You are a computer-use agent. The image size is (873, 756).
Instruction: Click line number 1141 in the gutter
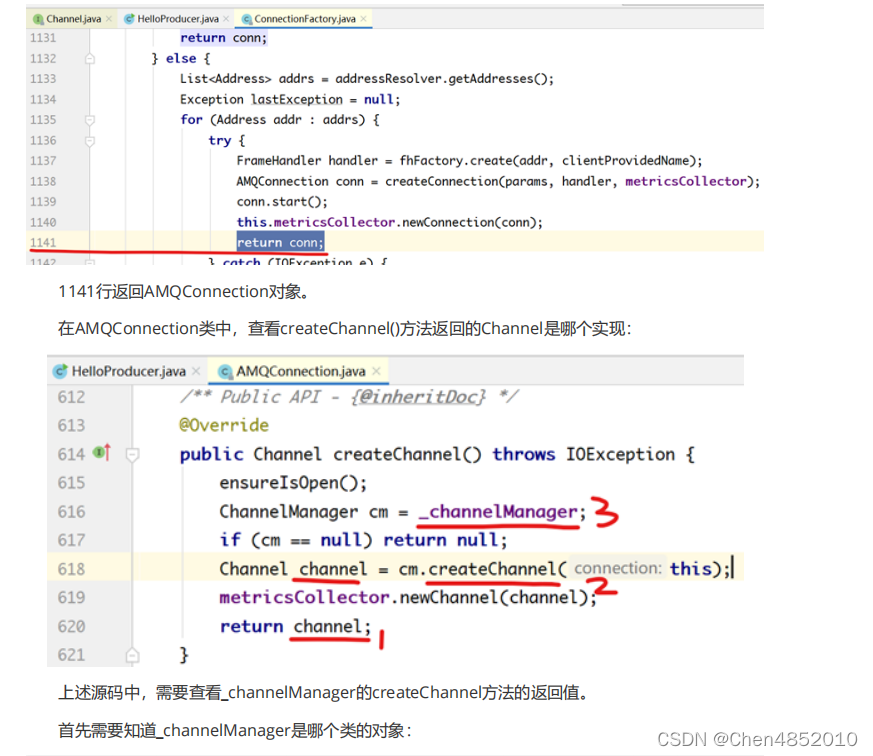(43, 243)
